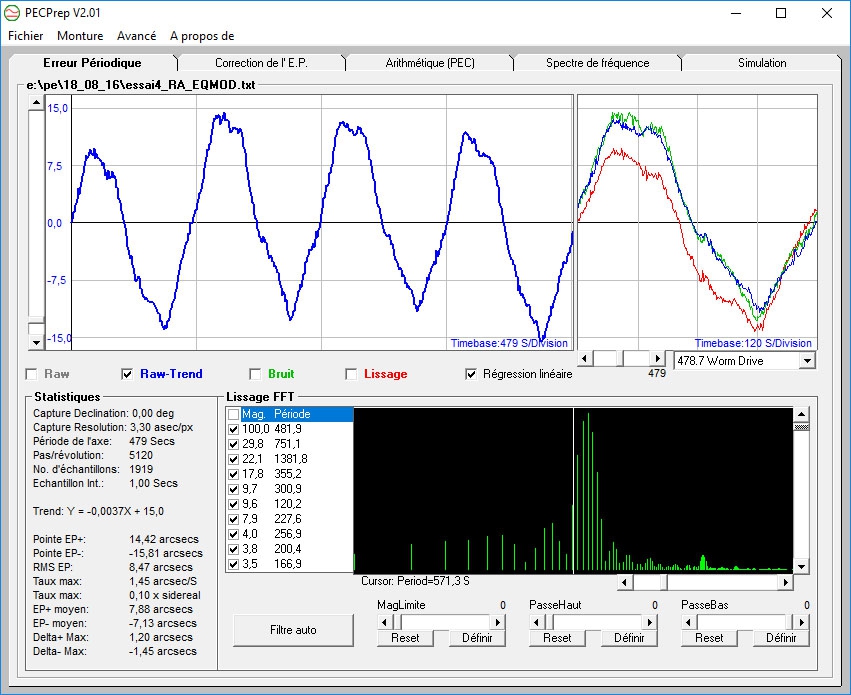Click left arrow of worm period scrollbar

pos(586,358)
